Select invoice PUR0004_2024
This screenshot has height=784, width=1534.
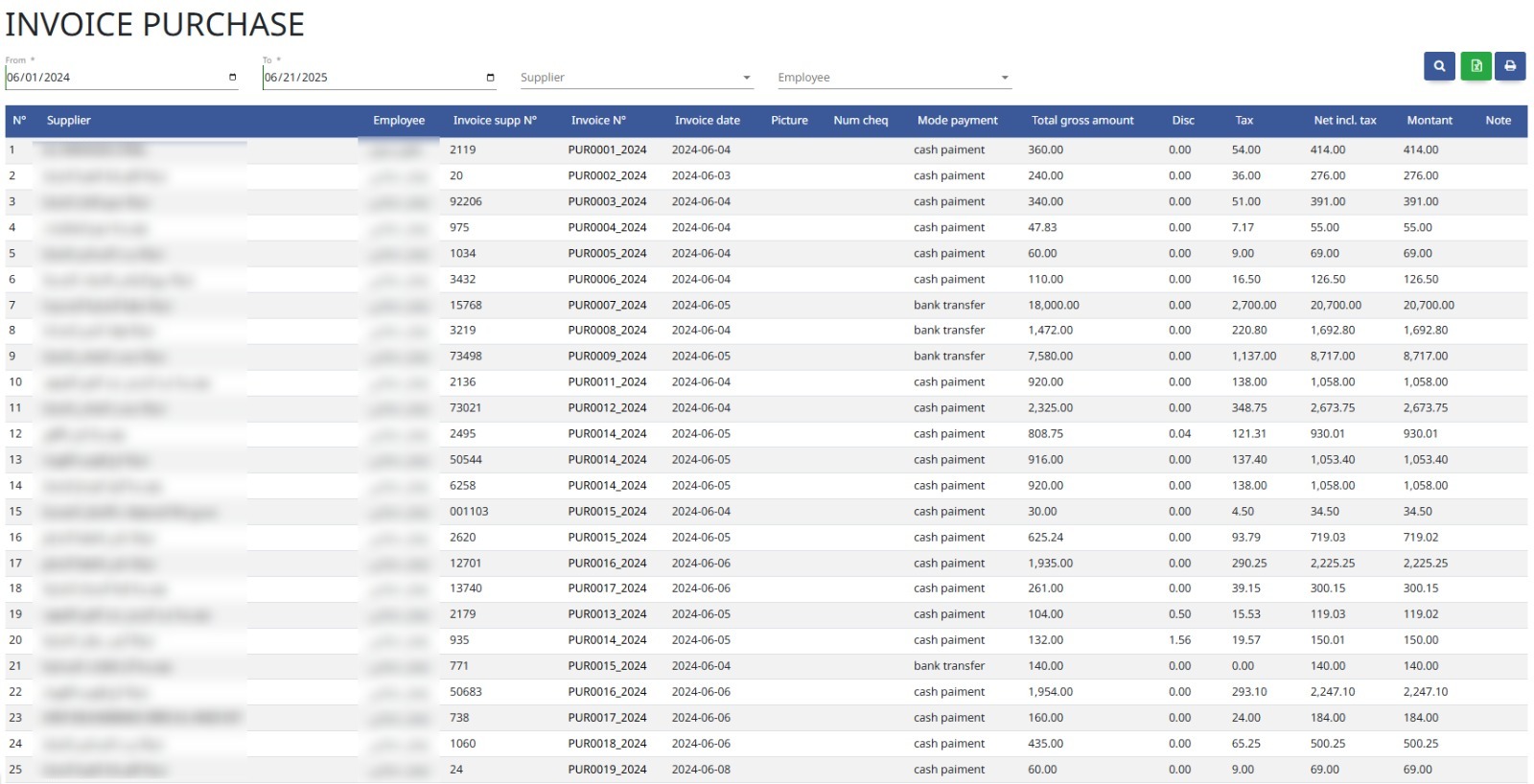(607, 228)
